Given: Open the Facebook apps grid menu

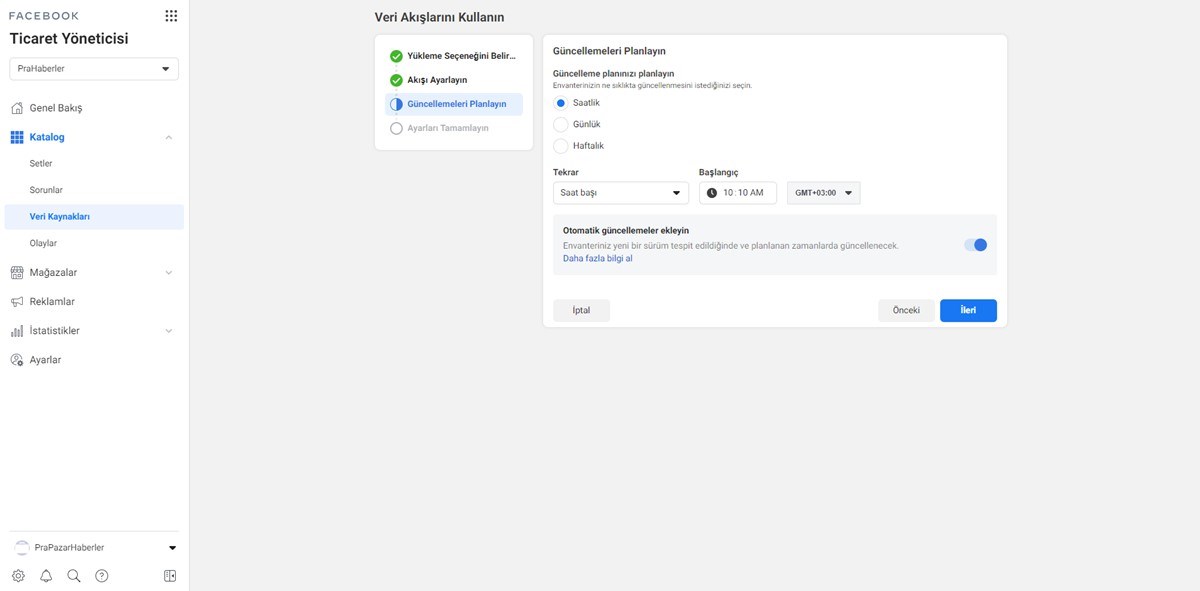Looking at the screenshot, I should (x=171, y=16).
